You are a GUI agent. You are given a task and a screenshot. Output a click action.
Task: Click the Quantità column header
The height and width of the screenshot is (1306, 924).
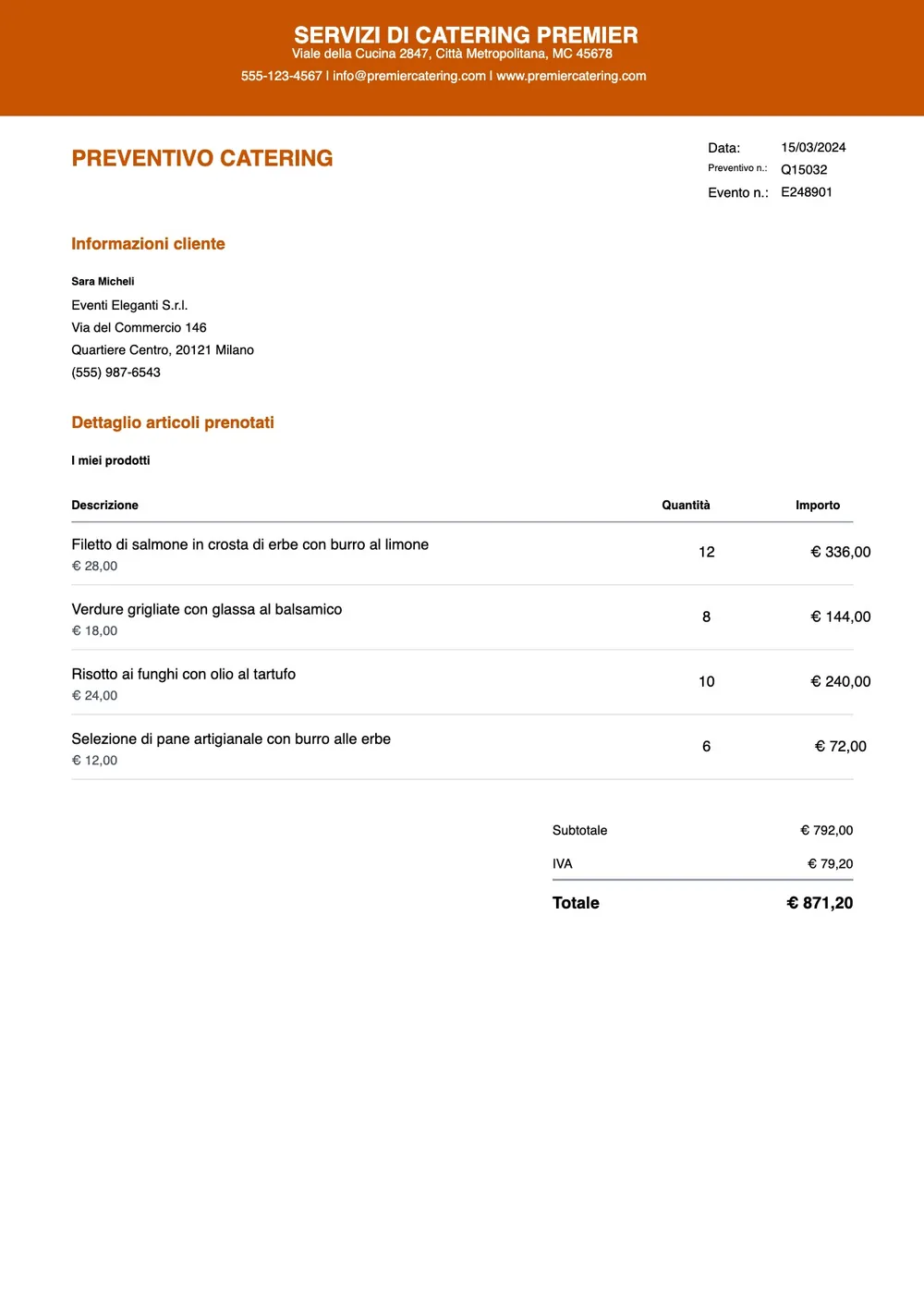686,505
